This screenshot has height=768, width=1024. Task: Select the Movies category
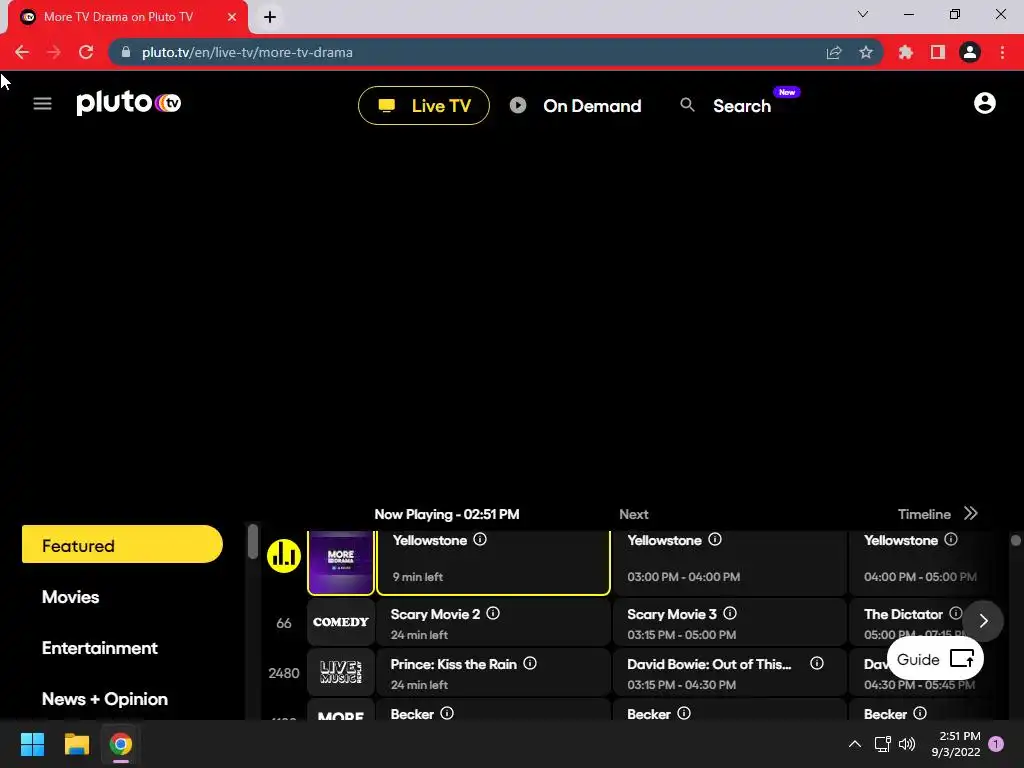pyautogui.click(x=71, y=597)
